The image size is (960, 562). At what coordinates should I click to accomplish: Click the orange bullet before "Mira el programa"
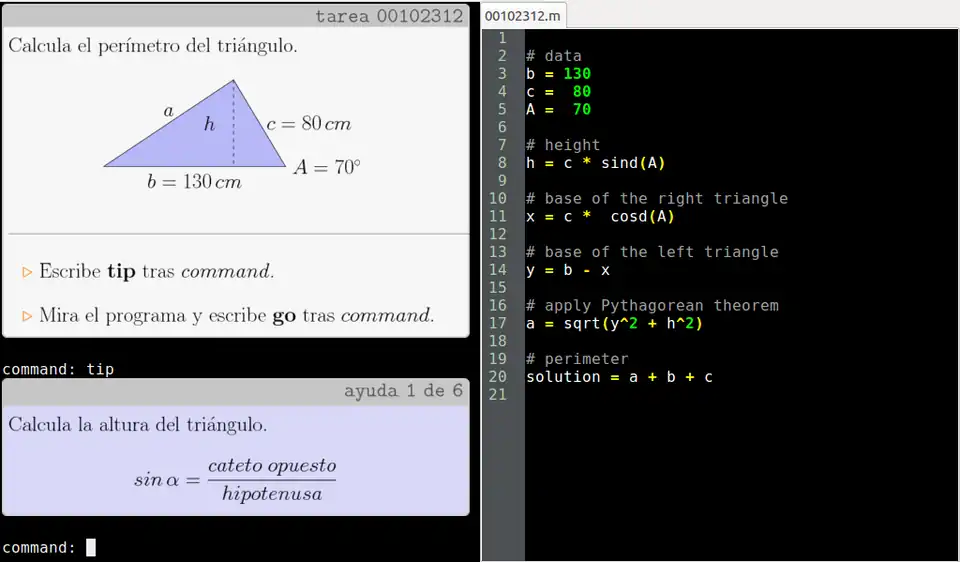[27, 316]
